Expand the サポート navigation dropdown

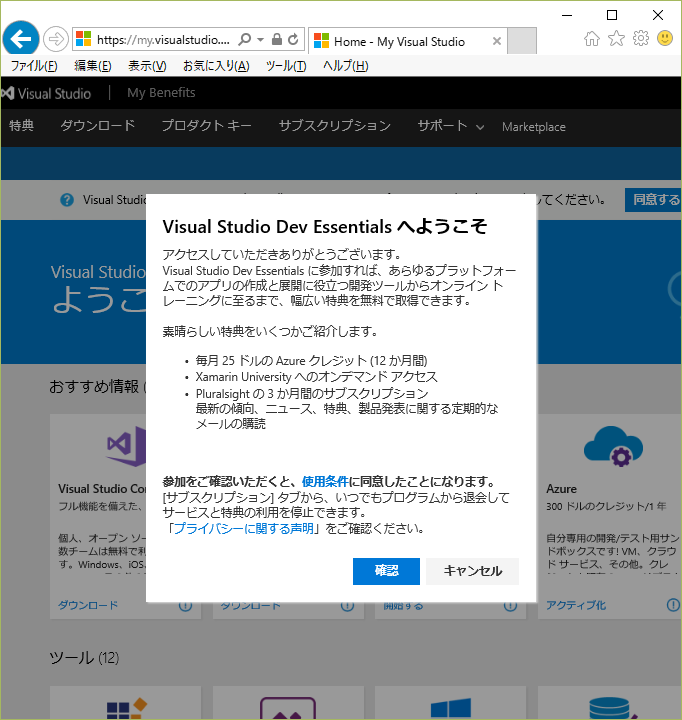450,126
